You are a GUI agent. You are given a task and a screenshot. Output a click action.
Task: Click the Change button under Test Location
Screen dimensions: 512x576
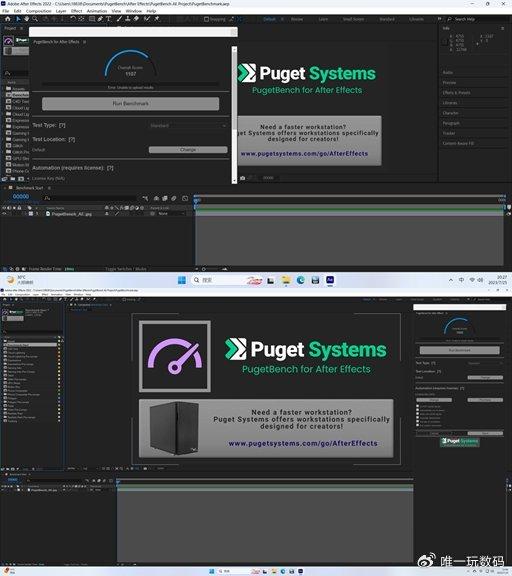[188, 150]
